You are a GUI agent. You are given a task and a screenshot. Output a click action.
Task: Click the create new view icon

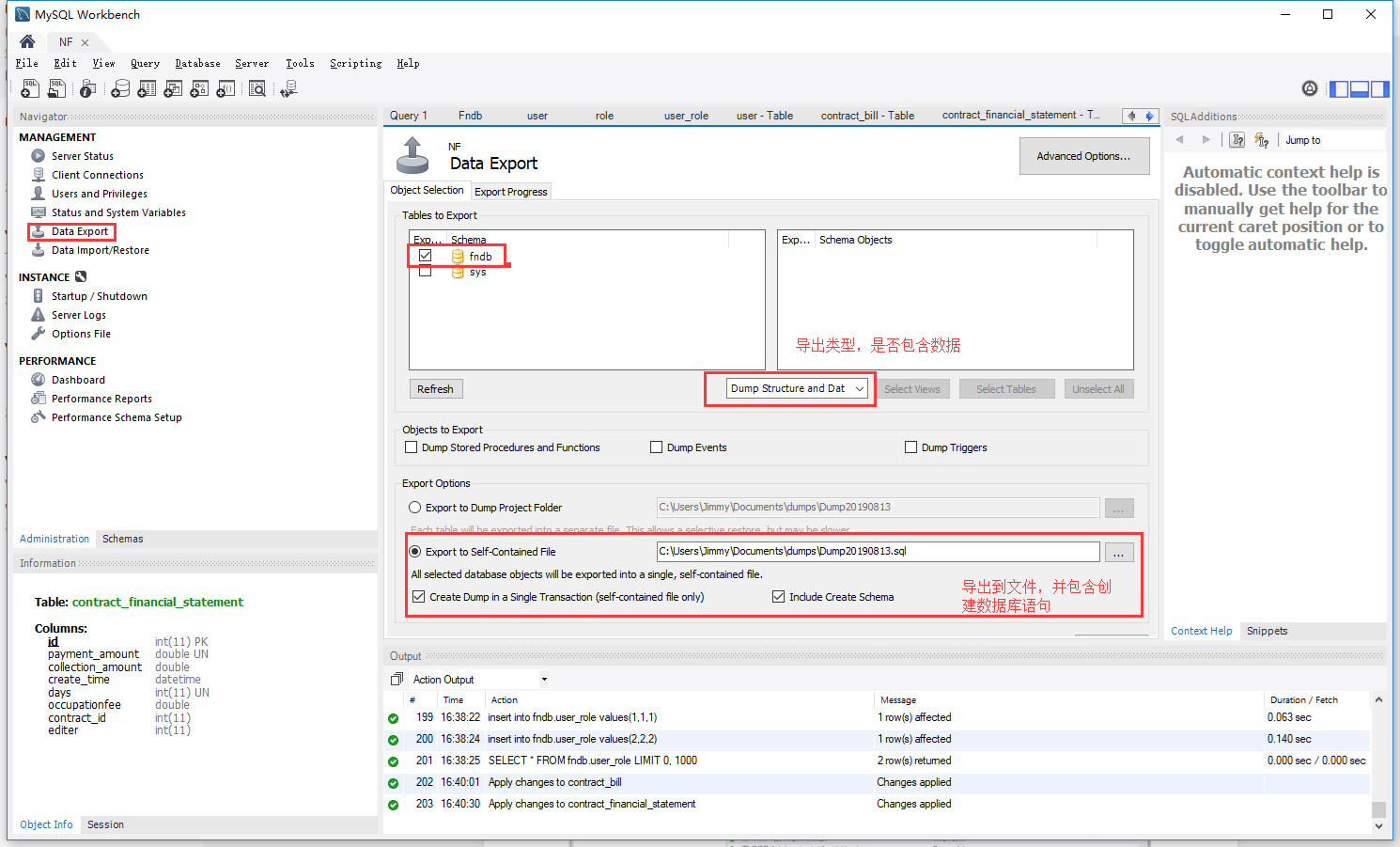173,88
